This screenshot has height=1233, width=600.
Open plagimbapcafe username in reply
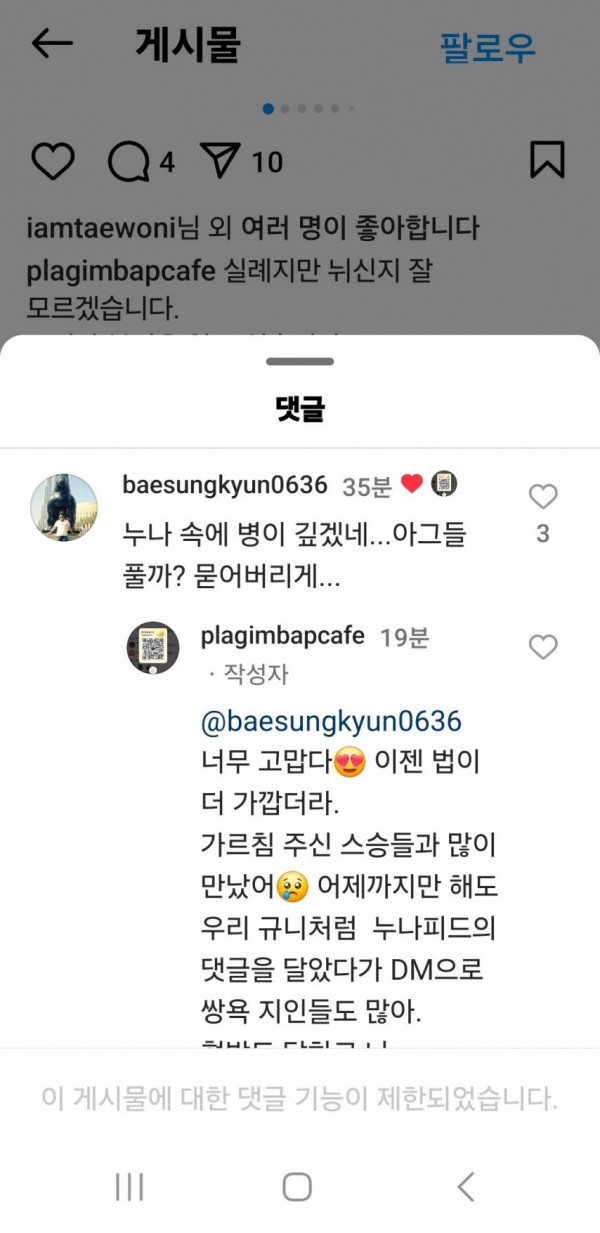pyautogui.click(x=283, y=636)
